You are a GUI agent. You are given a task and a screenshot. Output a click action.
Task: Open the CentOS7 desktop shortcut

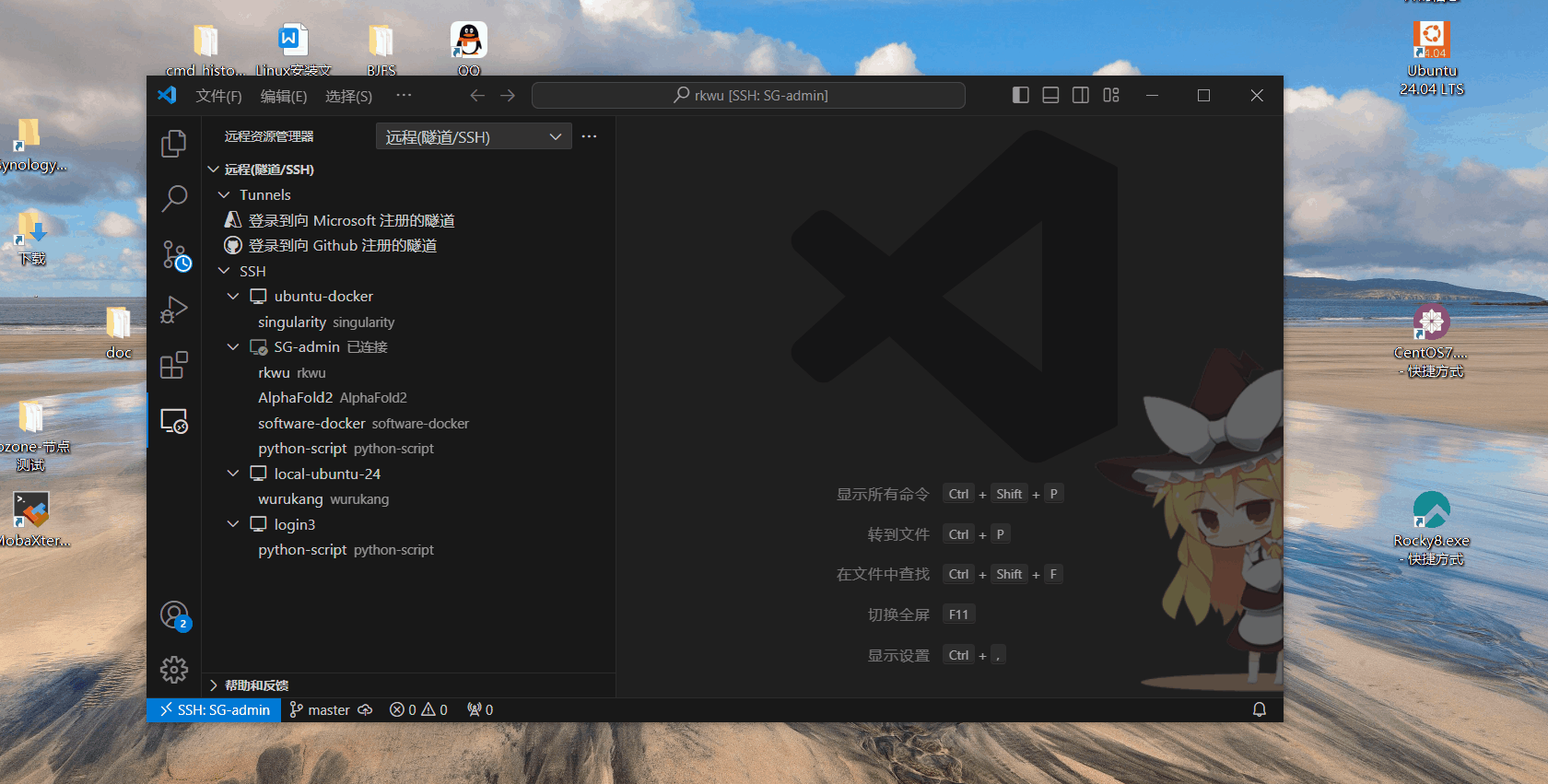(x=1431, y=341)
